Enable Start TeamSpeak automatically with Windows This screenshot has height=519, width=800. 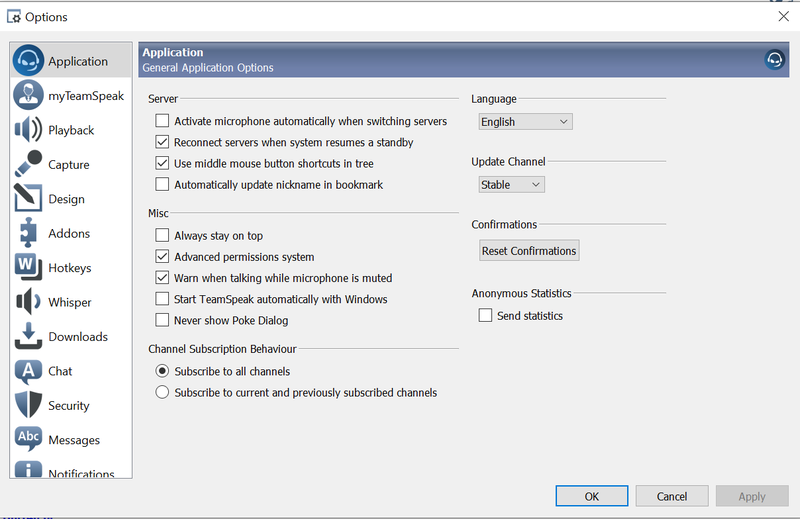[x=162, y=299]
